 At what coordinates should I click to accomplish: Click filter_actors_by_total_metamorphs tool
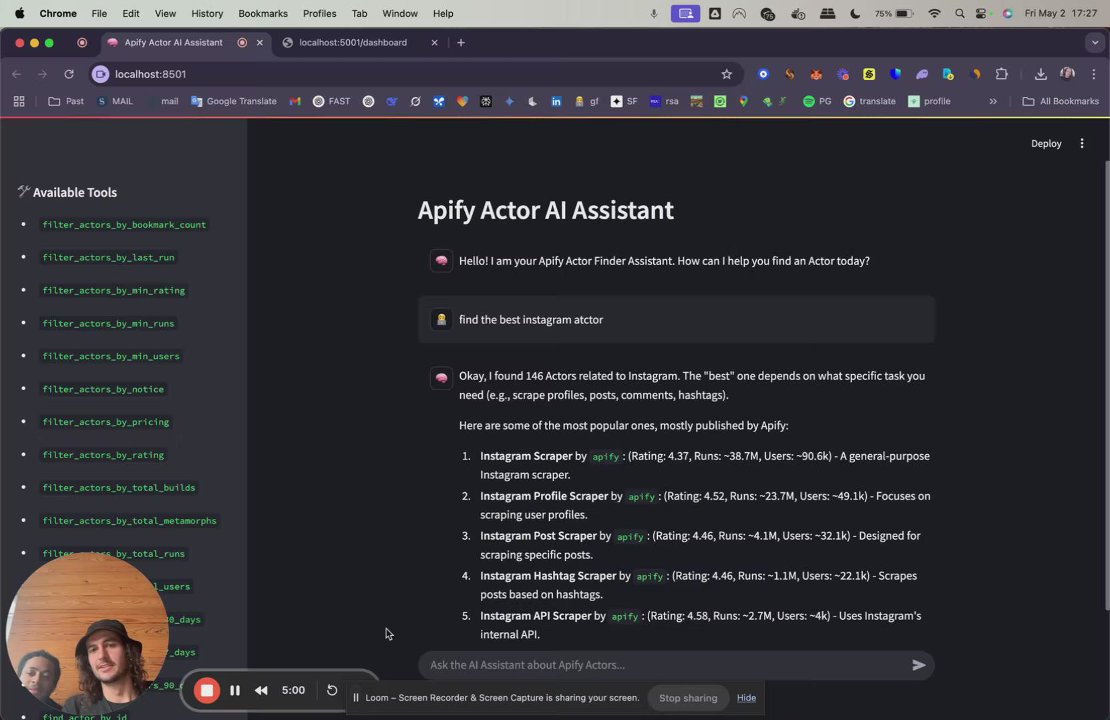pos(129,521)
